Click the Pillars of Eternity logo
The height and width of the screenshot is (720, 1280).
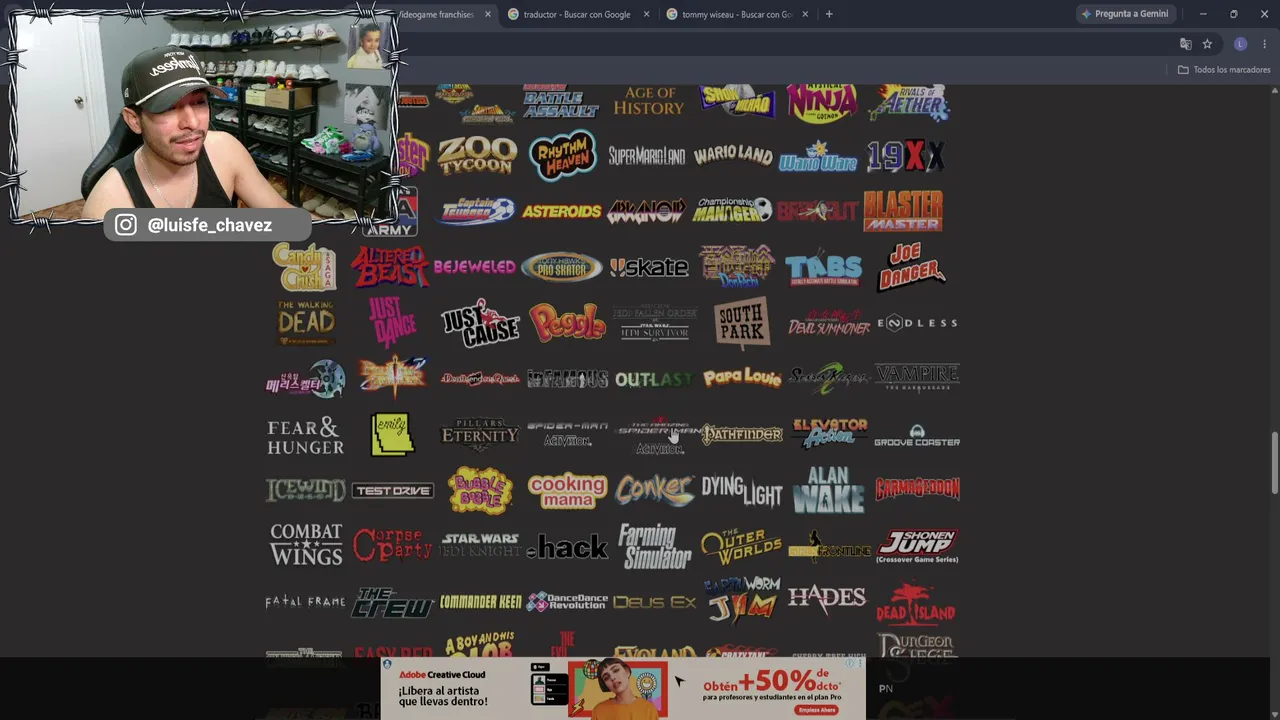click(x=480, y=433)
